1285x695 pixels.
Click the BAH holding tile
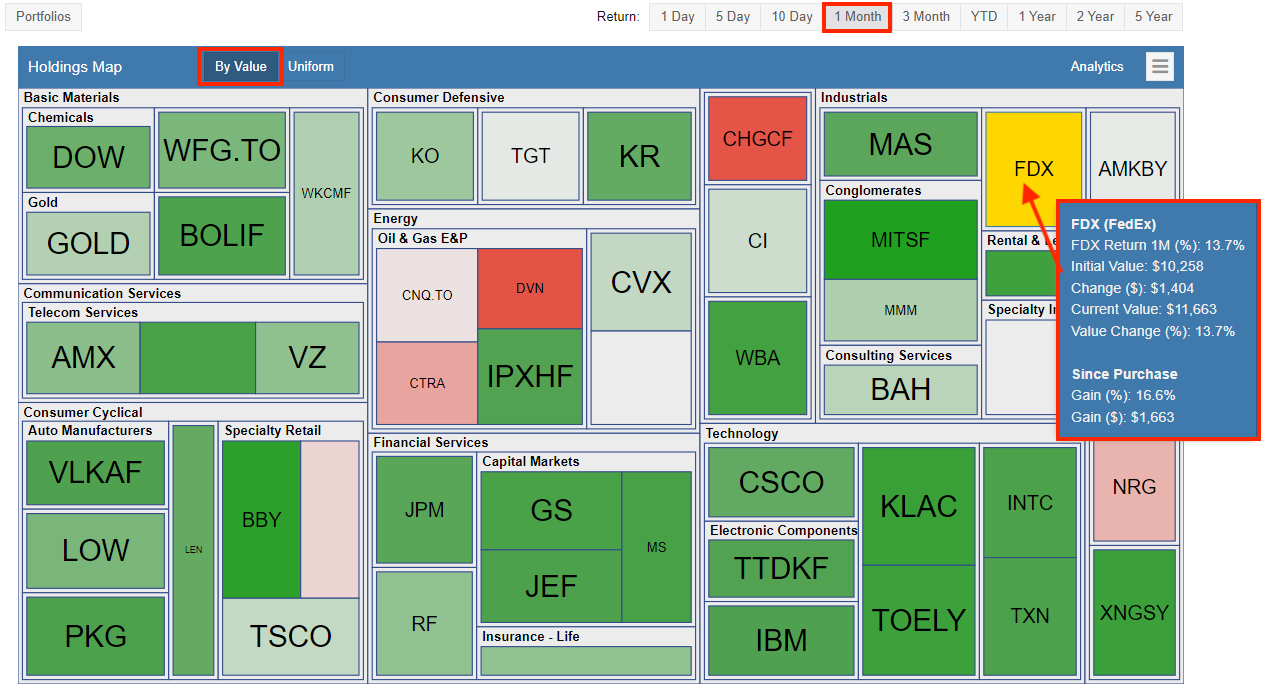901,390
